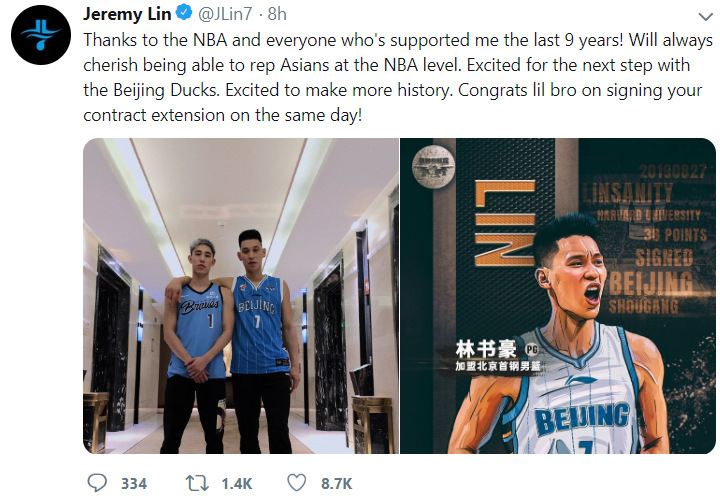Show the 1.4K retweets count
The height and width of the screenshot is (498, 720).
[x=236, y=484]
